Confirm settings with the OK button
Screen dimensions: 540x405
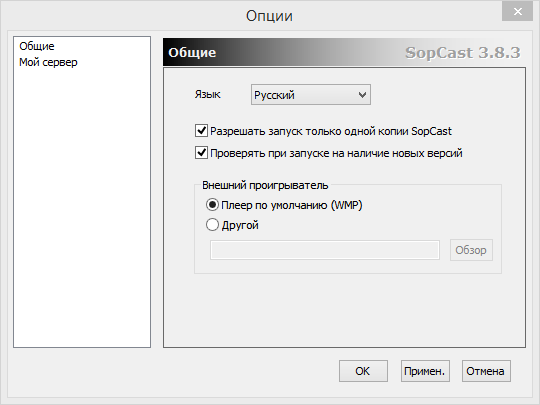point(363,371)
